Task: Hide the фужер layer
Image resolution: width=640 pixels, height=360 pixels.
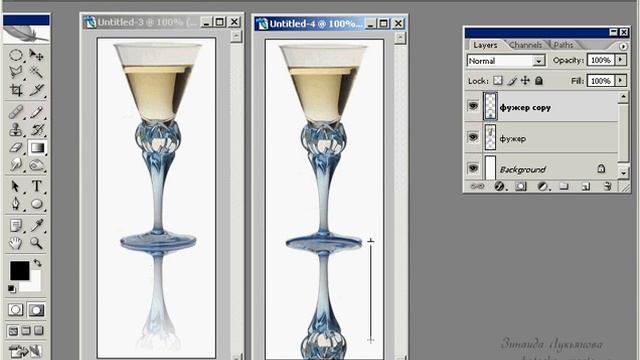Action: 473,137
